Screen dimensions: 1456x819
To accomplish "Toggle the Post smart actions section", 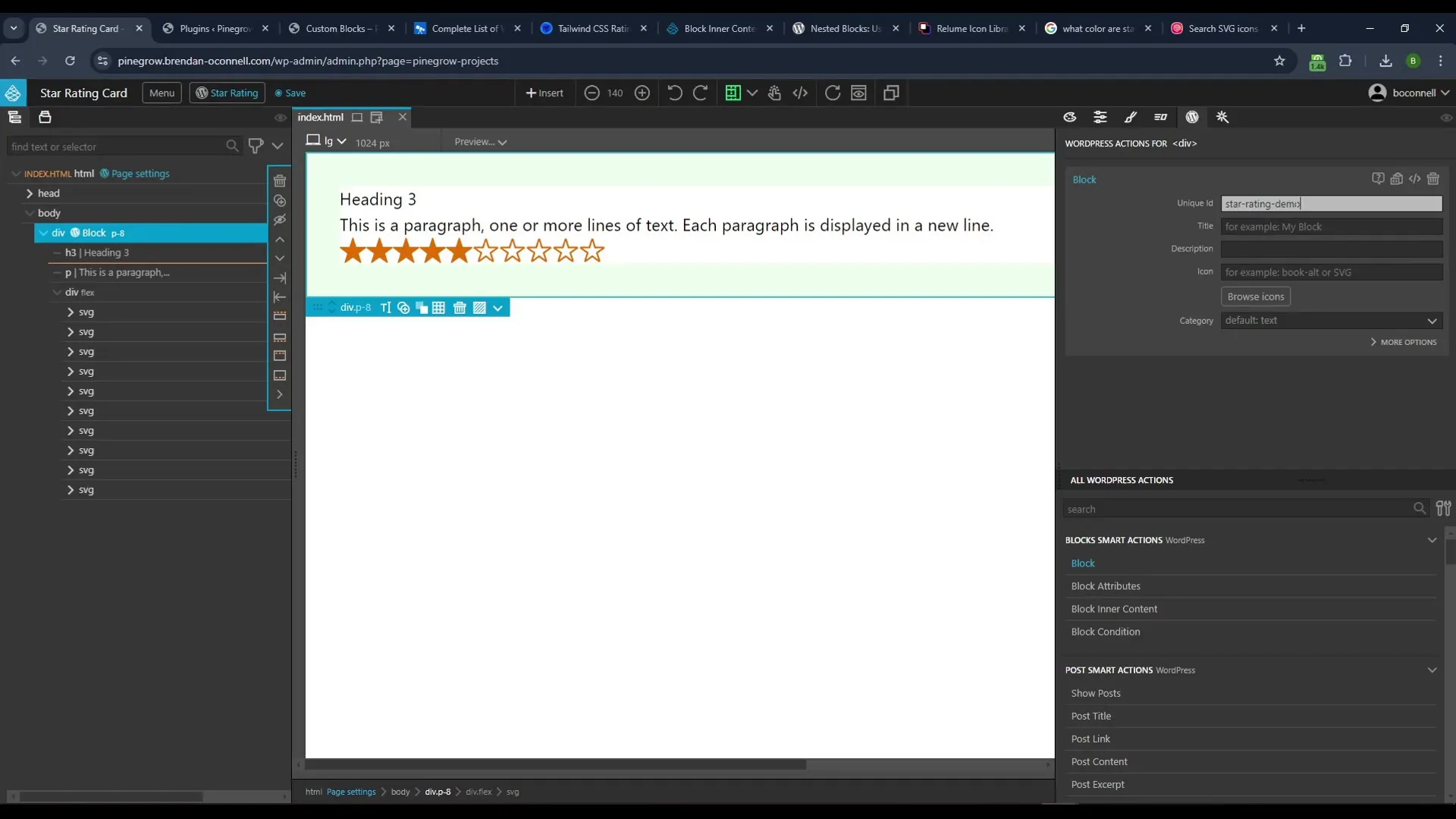I will click(1433, 670).
